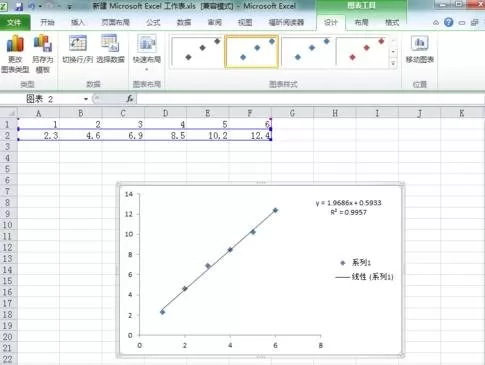Click the data point at x=3 on the chart
The height and width of the screenshot is (365, 485).
point(208,266)
